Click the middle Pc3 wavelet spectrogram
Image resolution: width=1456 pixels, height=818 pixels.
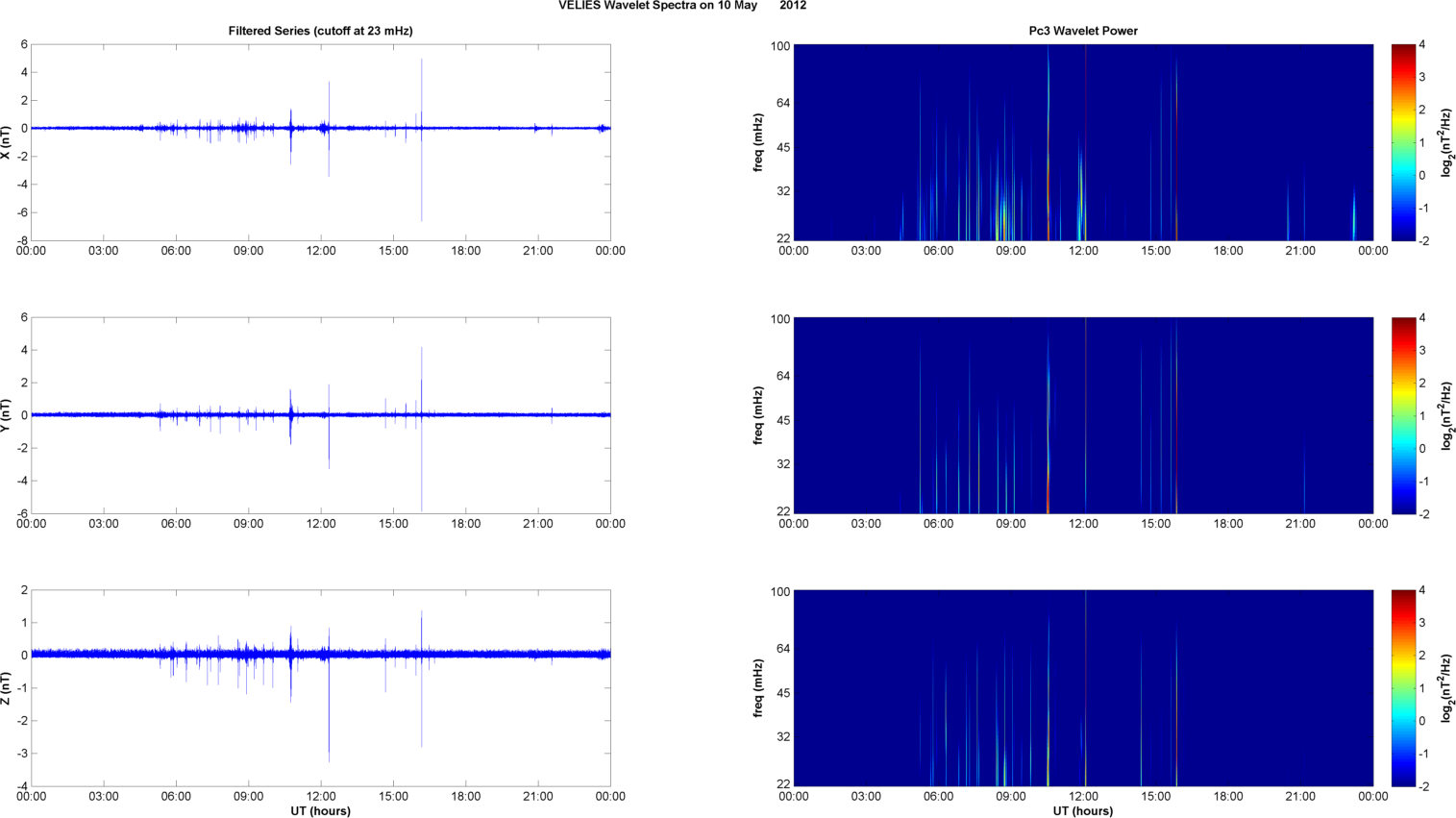[1083, 415]
